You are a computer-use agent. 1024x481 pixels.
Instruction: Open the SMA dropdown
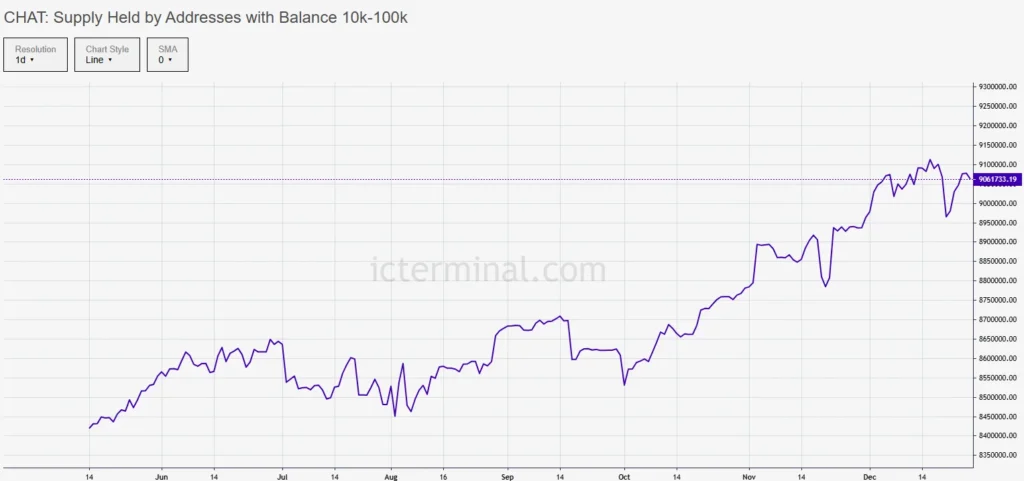click(167, 54)
